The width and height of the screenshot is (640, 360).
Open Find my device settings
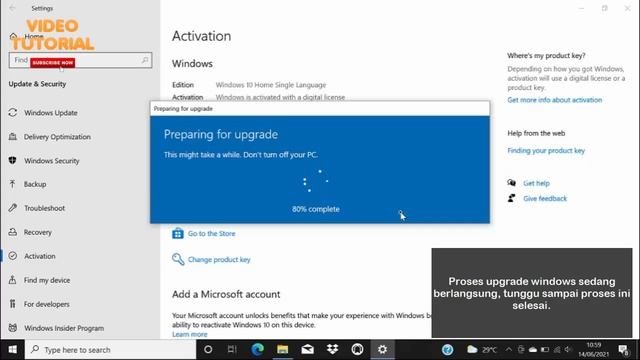click(47, 280)
